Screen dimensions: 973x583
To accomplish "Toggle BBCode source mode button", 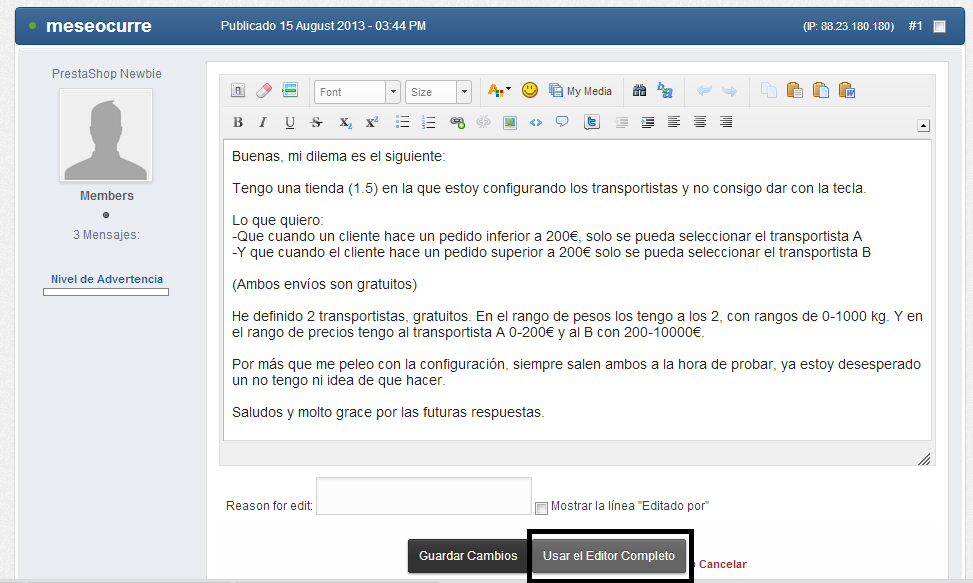I will (238, 91).
